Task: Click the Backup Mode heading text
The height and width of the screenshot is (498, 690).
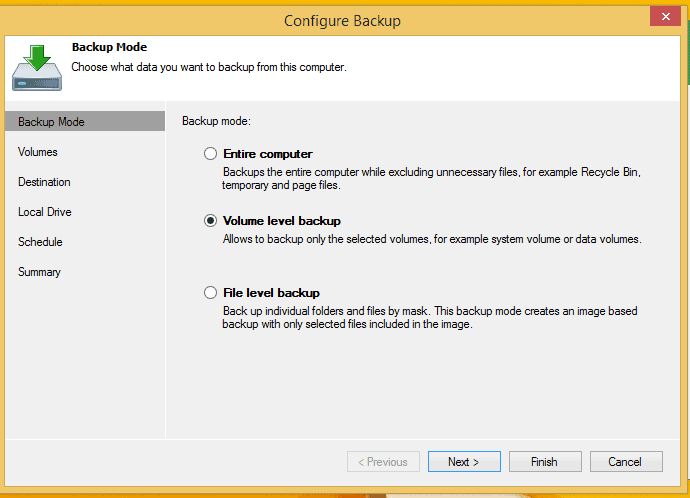Action: tap(110, 47)
